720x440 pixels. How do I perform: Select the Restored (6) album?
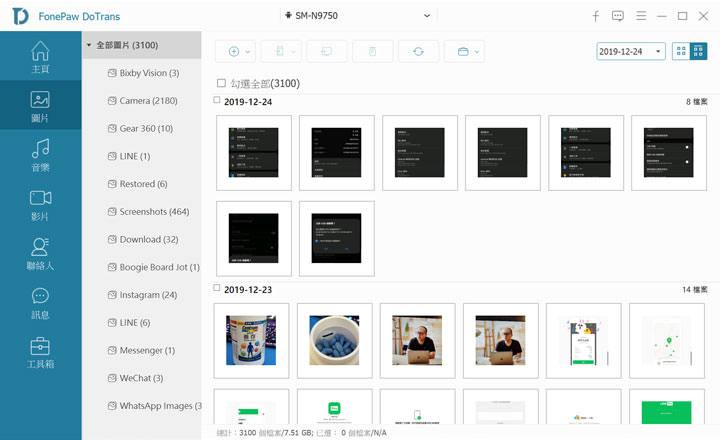[x=137, y=184]
